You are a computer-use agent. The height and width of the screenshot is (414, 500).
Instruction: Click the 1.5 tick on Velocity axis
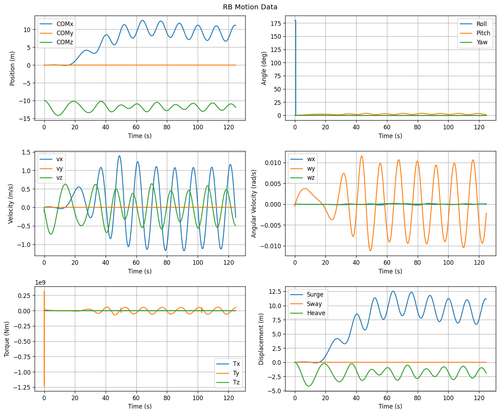pyautogui.click(x=27, y=152)
